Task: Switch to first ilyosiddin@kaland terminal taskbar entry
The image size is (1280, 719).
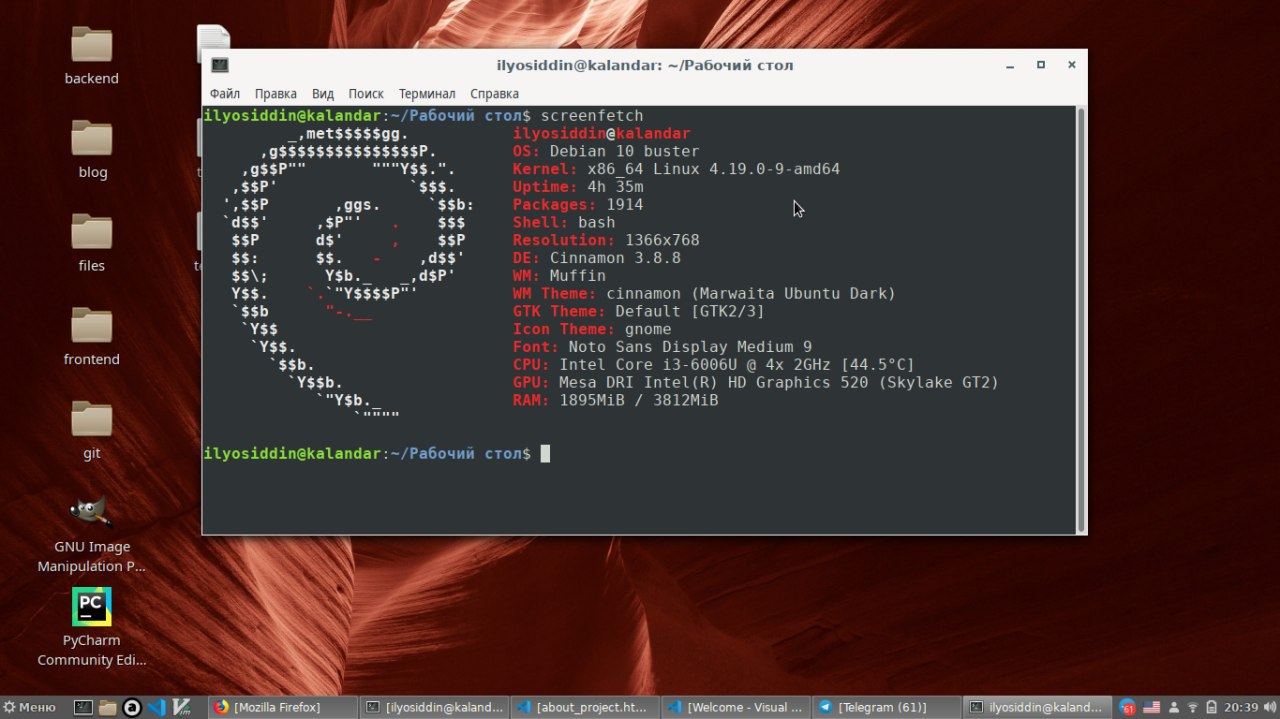Action: pos(434,707)
